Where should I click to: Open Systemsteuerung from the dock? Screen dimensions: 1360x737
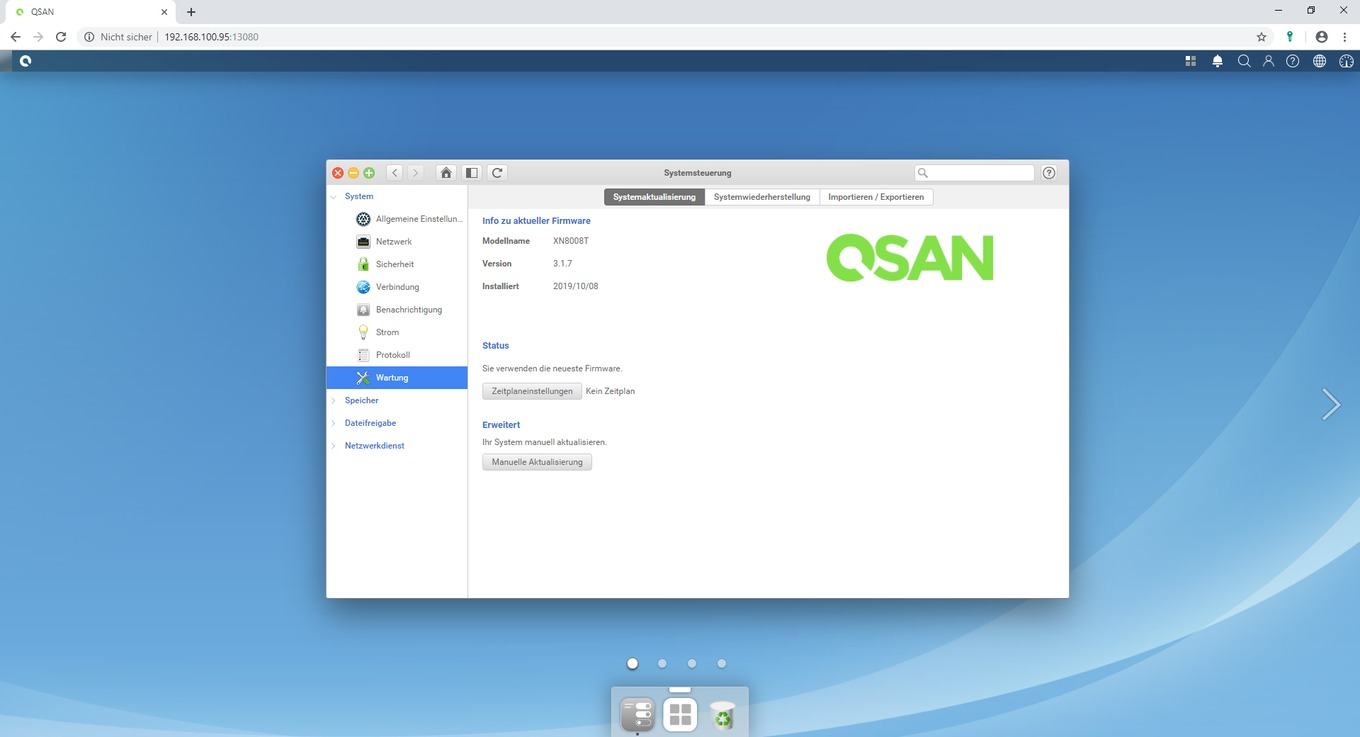[x=637, y=715]
